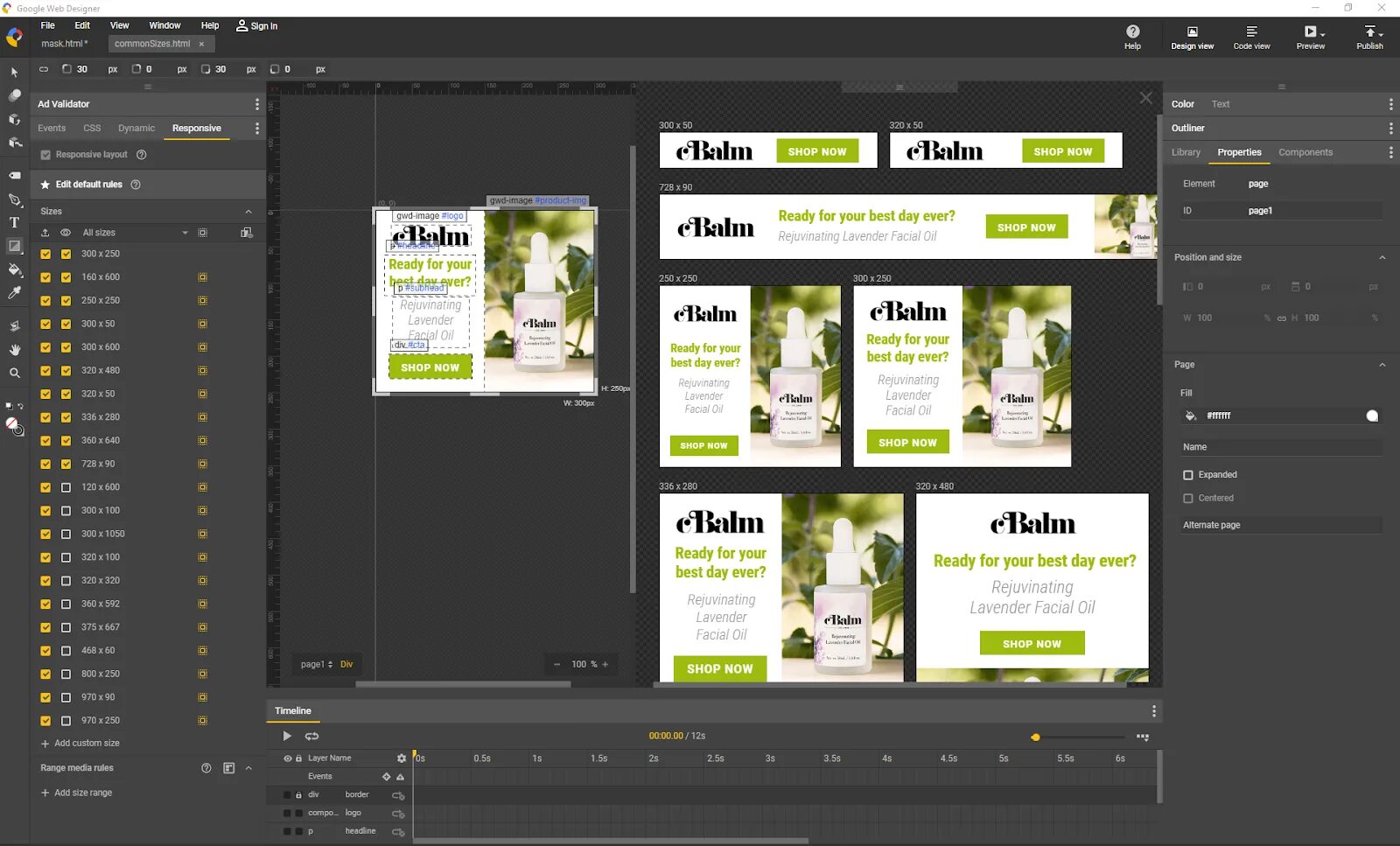
Task: Click Edit default rules
Action: coord(88,185)
